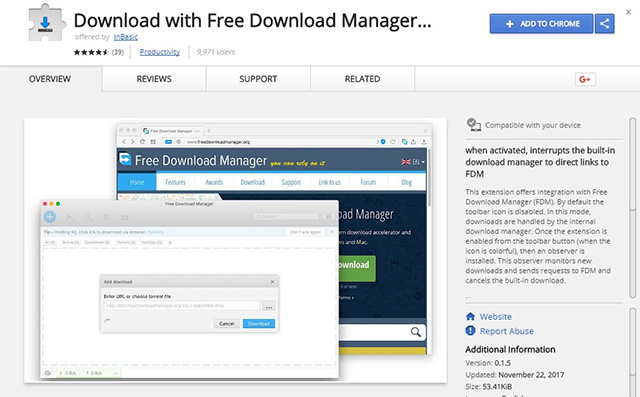The height and width of the screenshot is (397, 640).
Task: Switch to the OVERVIEW tab
Action: [50, 79]
